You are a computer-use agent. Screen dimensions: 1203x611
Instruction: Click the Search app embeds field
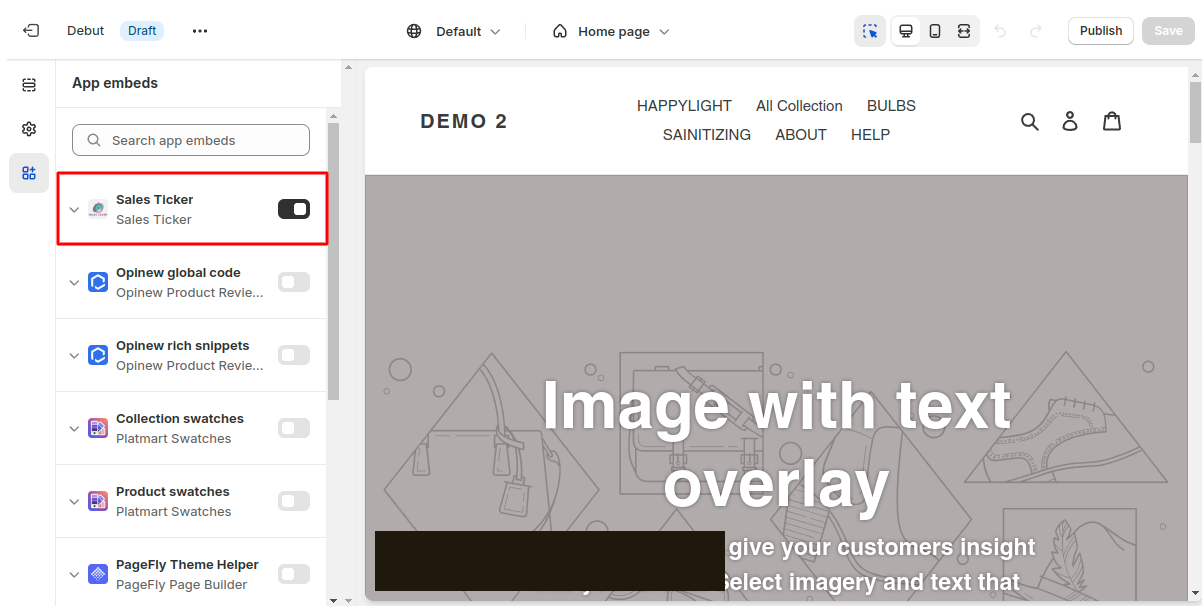pos(191,140)
